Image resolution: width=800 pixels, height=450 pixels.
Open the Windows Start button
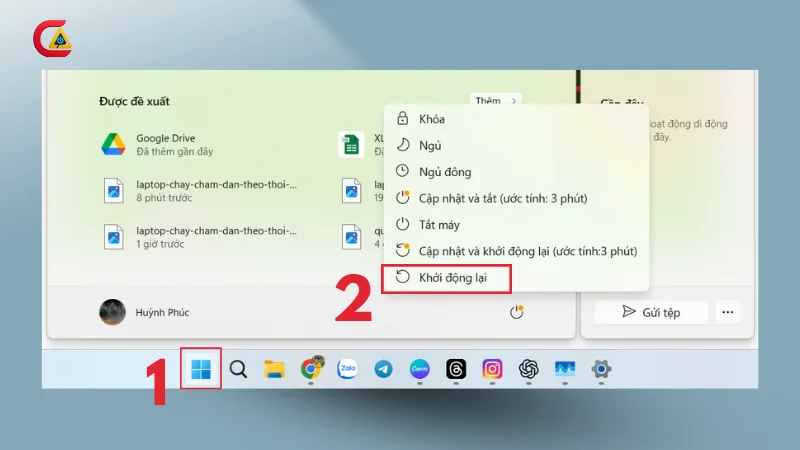pyautogui.click(x=201, y=369)
